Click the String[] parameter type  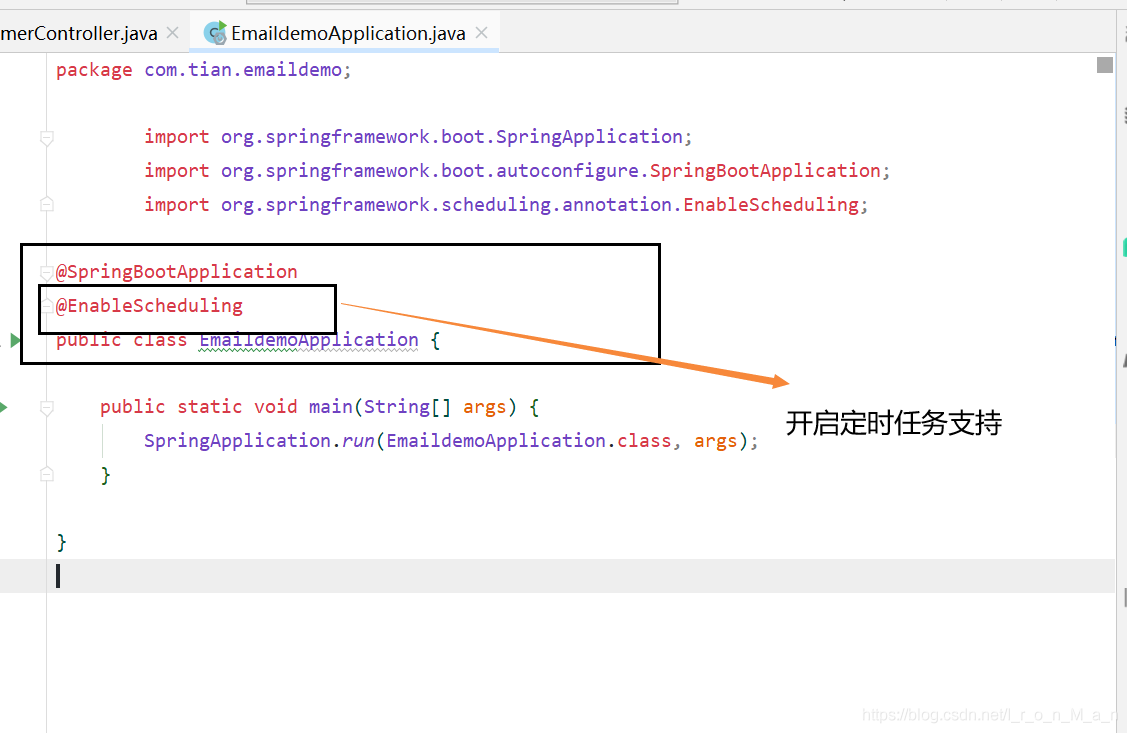(x=407, y=407)
